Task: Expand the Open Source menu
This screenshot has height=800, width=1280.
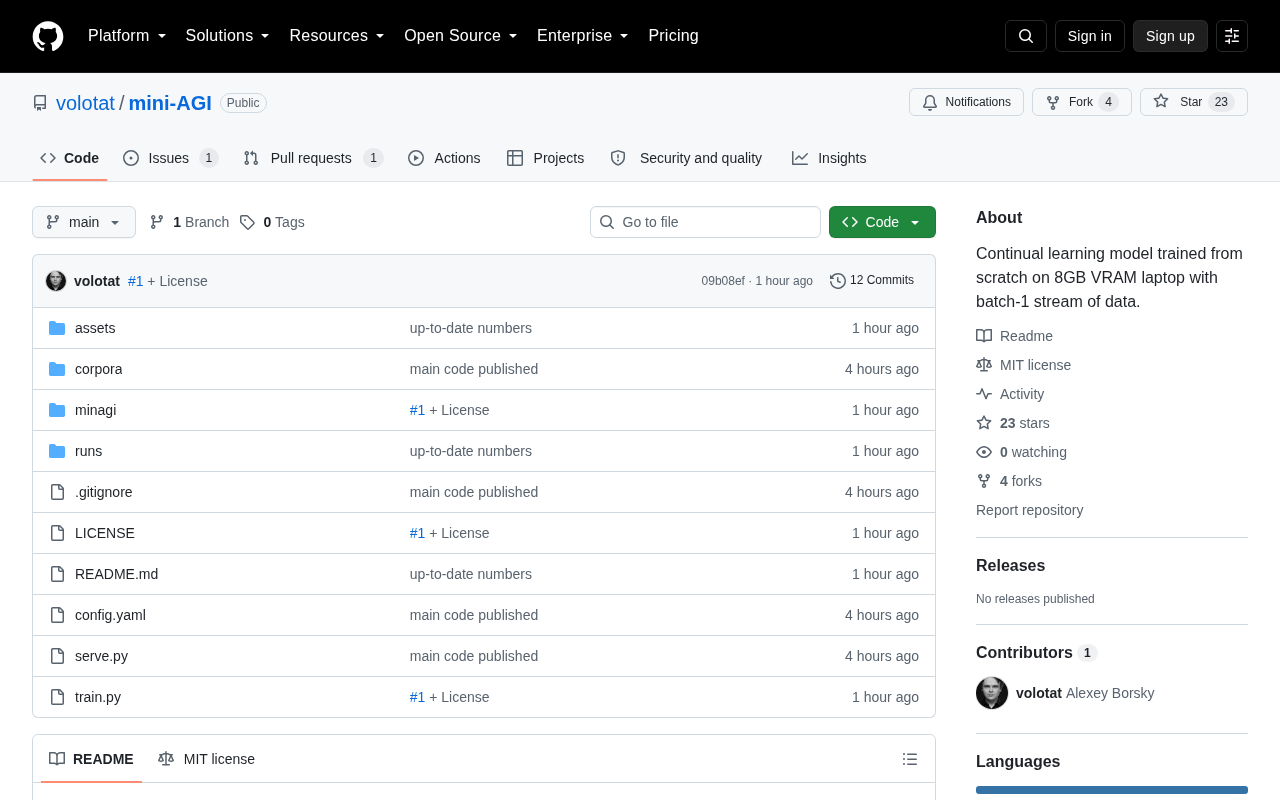Action: [x=461, y=36]
